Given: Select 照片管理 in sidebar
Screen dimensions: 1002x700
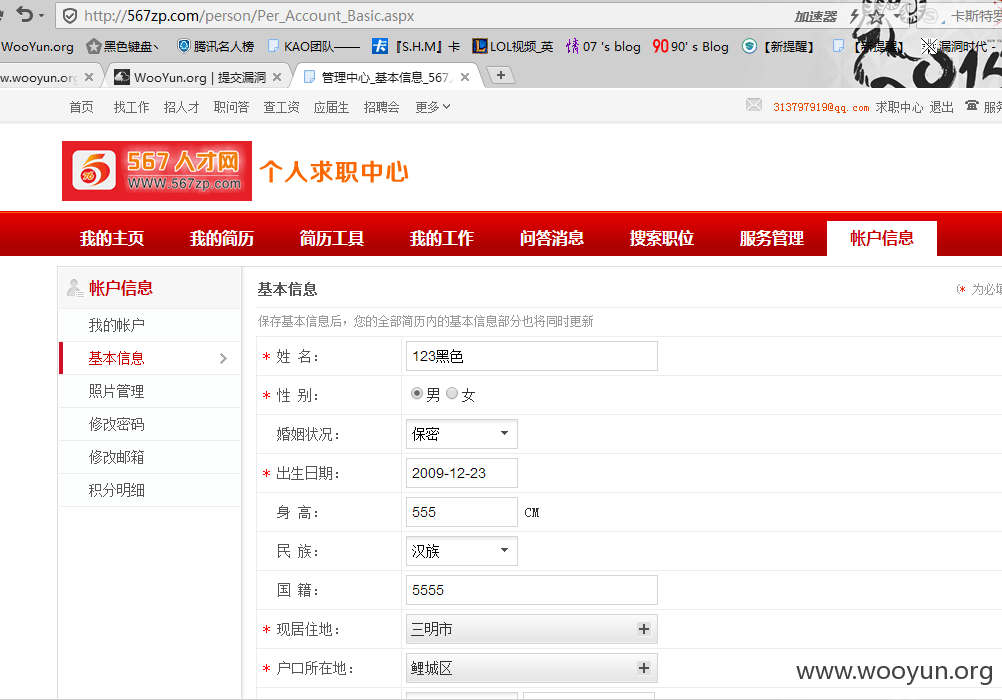Looking at the screenshot, I should 116,391.
